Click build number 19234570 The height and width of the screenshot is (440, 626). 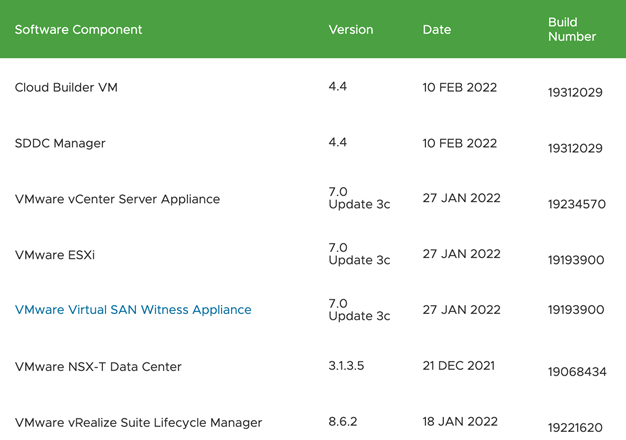coord(576,204)
